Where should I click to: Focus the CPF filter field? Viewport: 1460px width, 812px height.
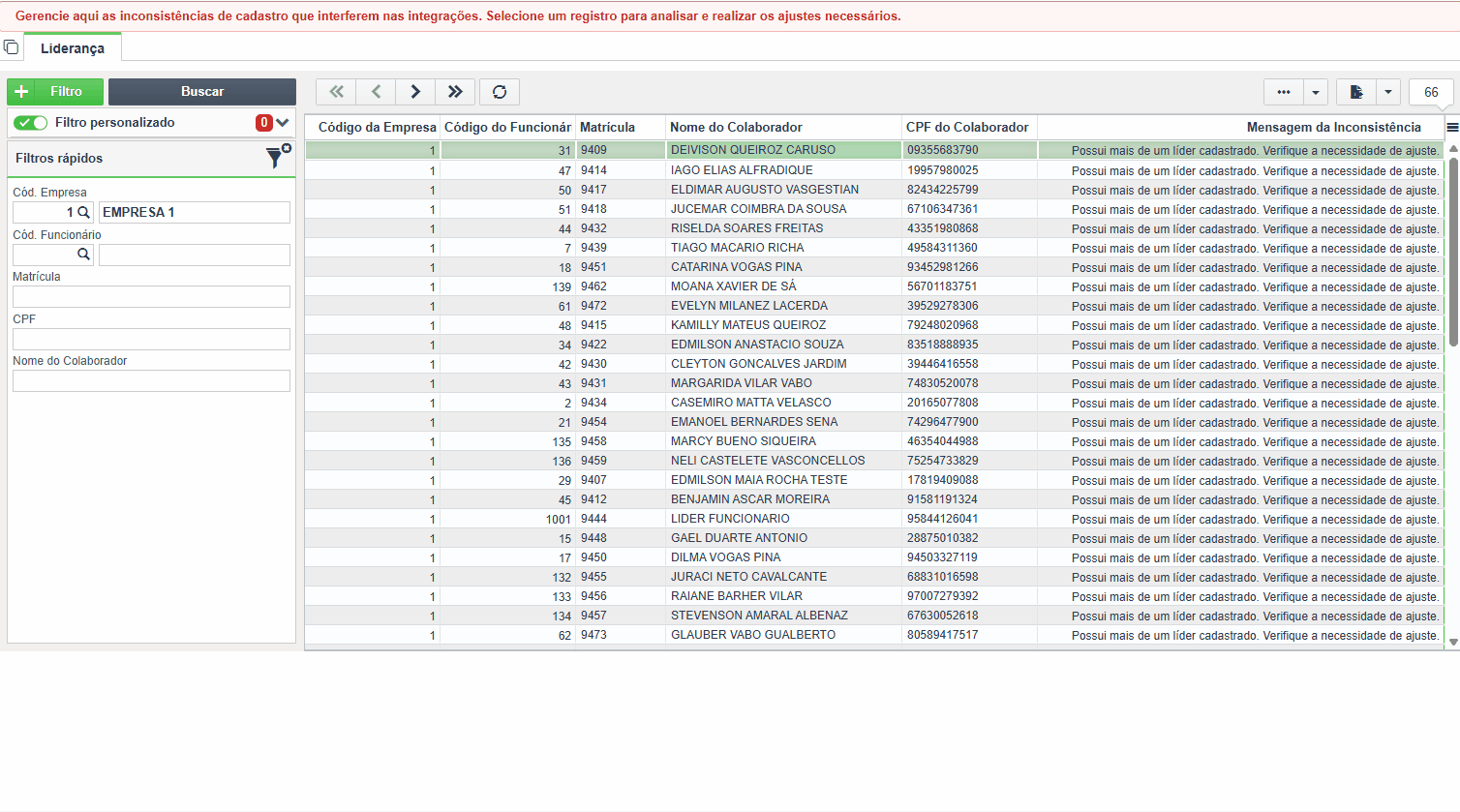(x=151, y=339)
